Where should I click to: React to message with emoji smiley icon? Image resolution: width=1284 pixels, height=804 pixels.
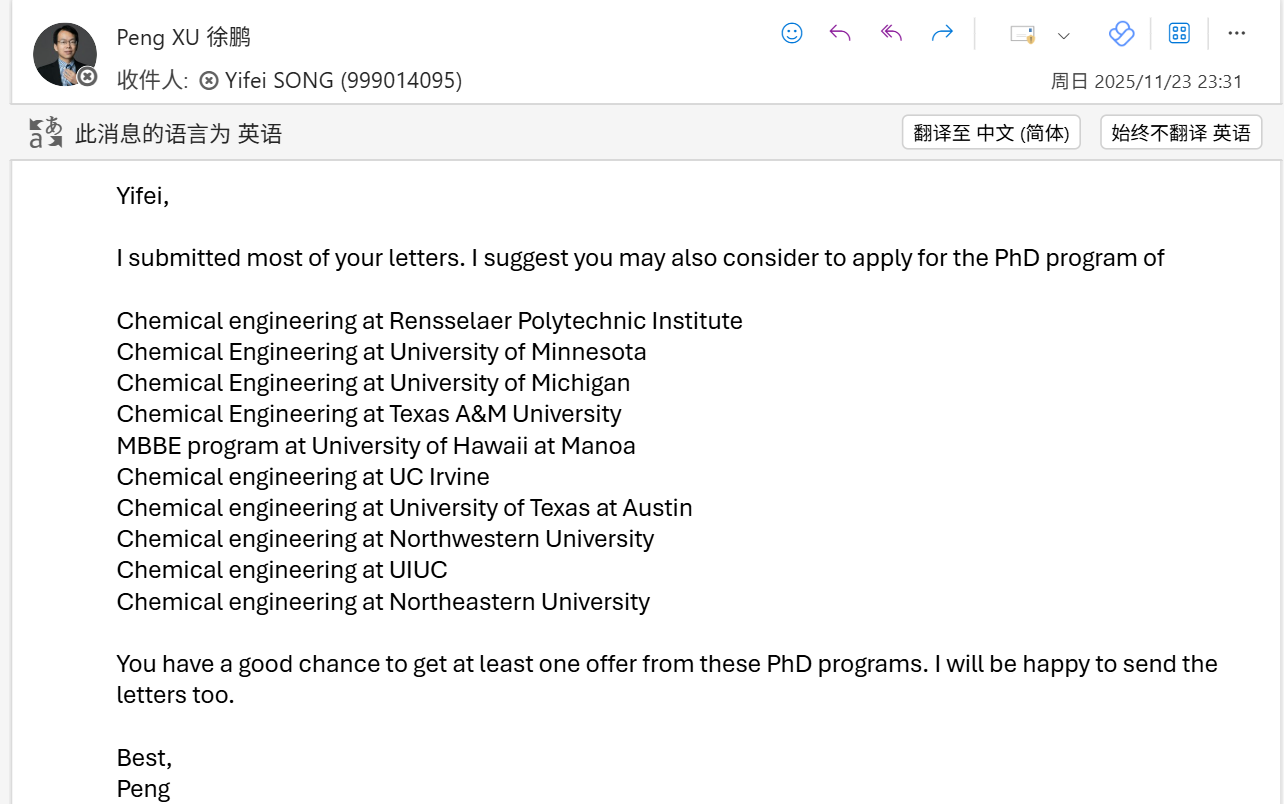[792, 33]
